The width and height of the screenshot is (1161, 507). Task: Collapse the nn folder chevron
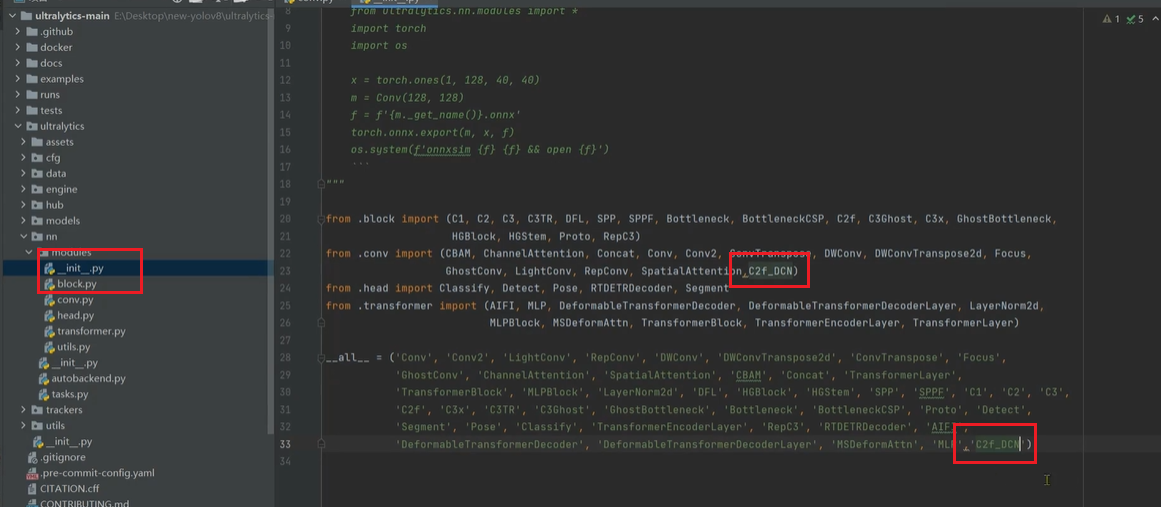click(x=24, y=236)
